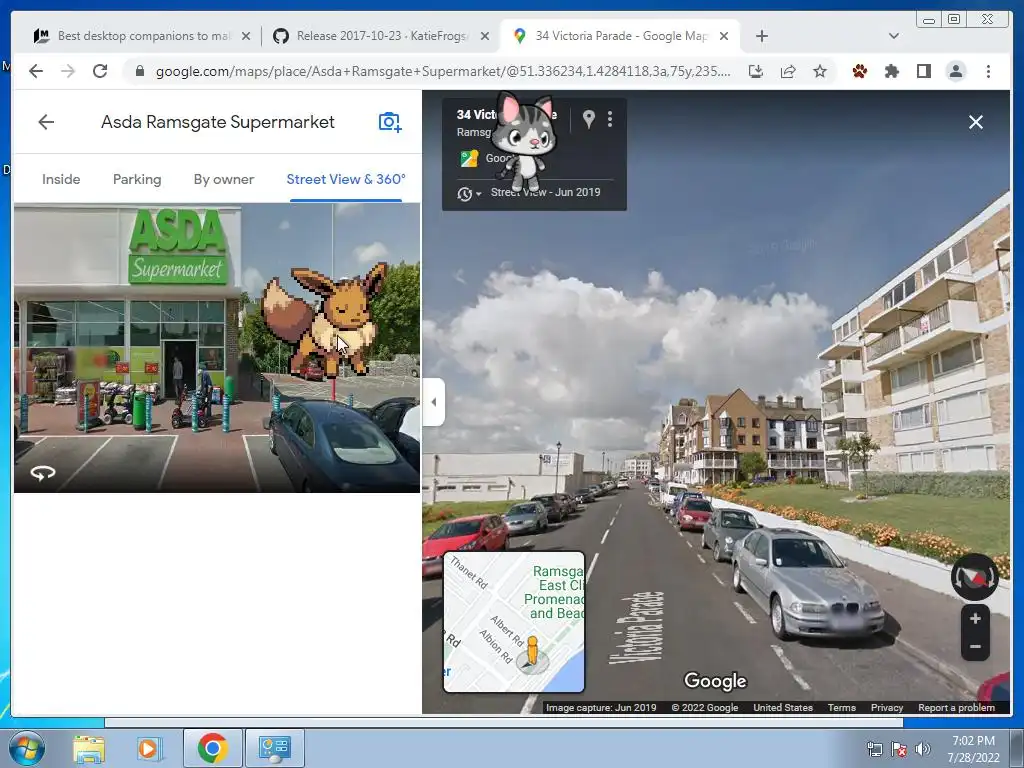Viewport: 1024px width, 768px height.
Task: Close the 34 Victoria Parade Maps tab
Action: [724, 36]
